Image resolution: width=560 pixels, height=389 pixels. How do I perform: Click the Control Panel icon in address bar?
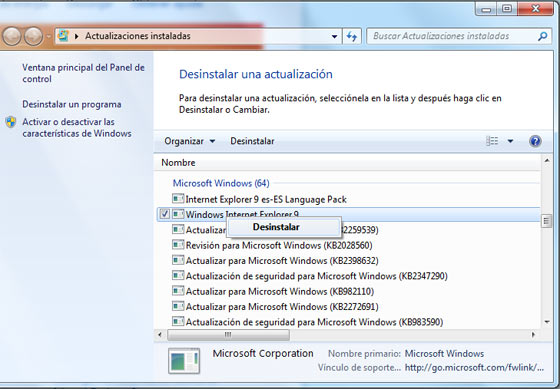point(63,36)
